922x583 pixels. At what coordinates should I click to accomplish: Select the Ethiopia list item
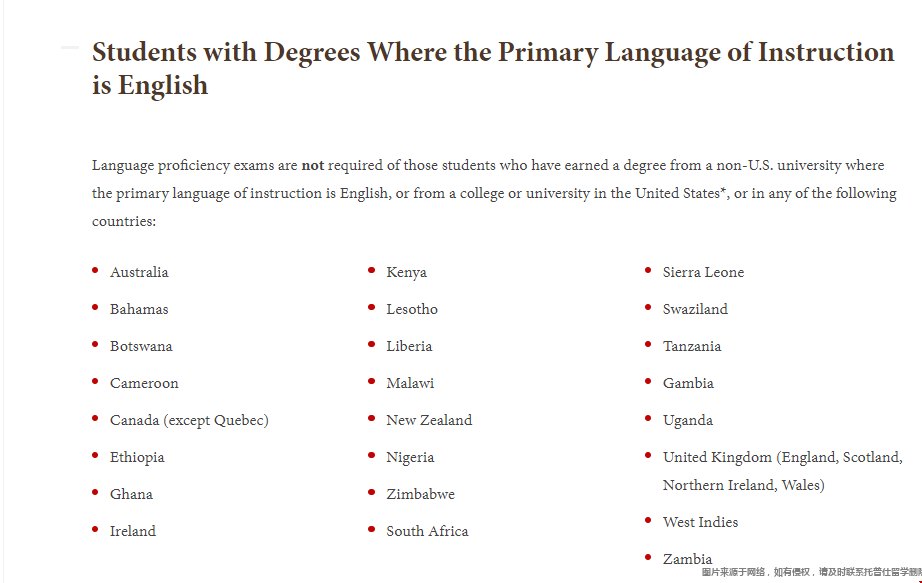(137, 458)
